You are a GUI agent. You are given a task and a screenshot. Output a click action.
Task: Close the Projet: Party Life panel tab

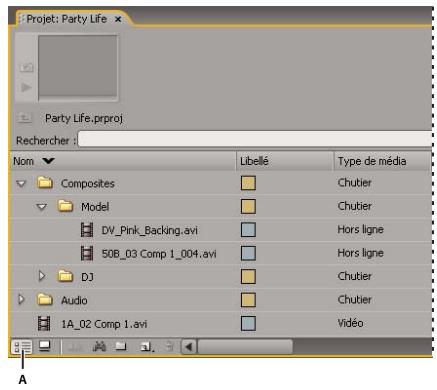[118, 20]
